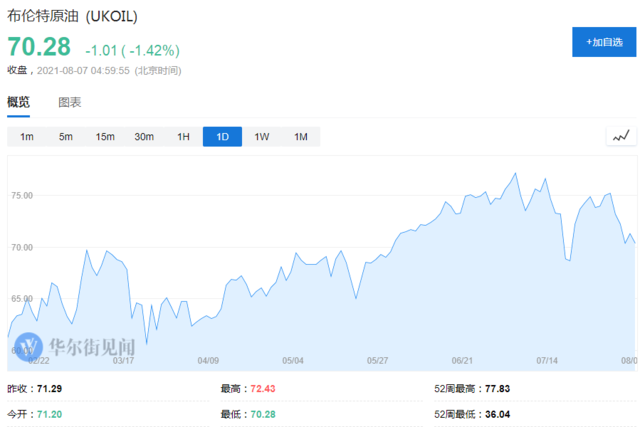Click the 52周最高 value 77.83
This screenshot has width=640, height=427.
[x=498, y=389]
